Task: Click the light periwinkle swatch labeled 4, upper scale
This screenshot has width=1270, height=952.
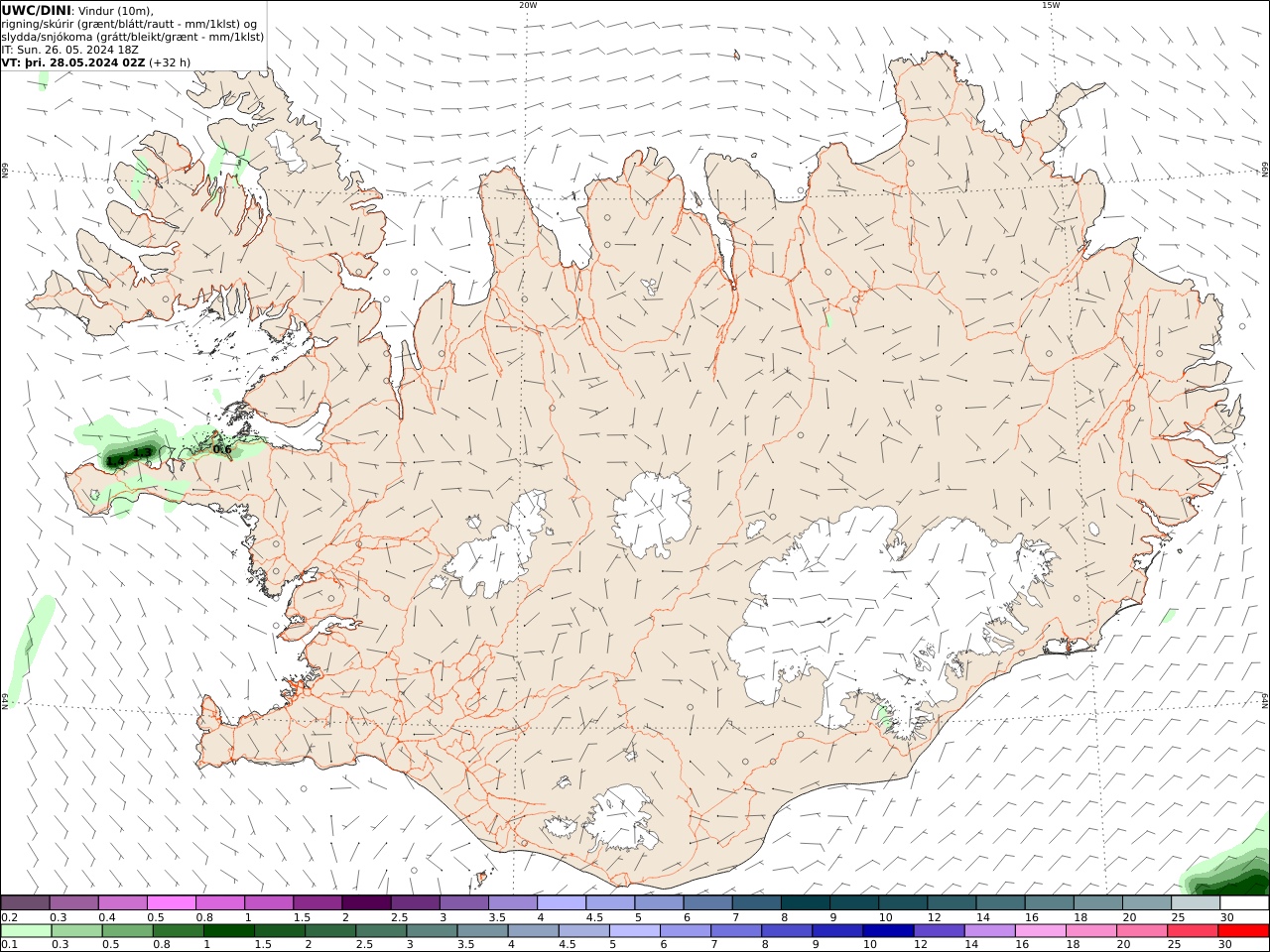Action: pos(562,902)
